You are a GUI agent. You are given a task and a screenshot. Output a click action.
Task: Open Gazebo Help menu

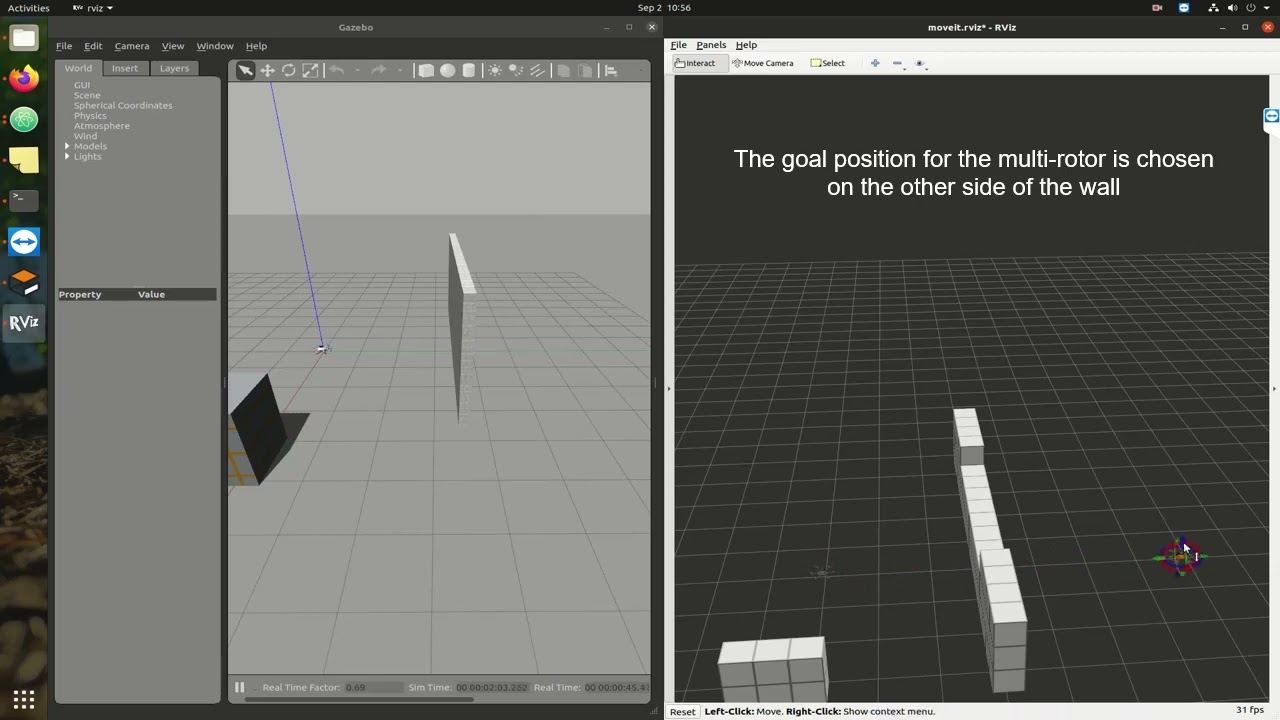(256, 46)
